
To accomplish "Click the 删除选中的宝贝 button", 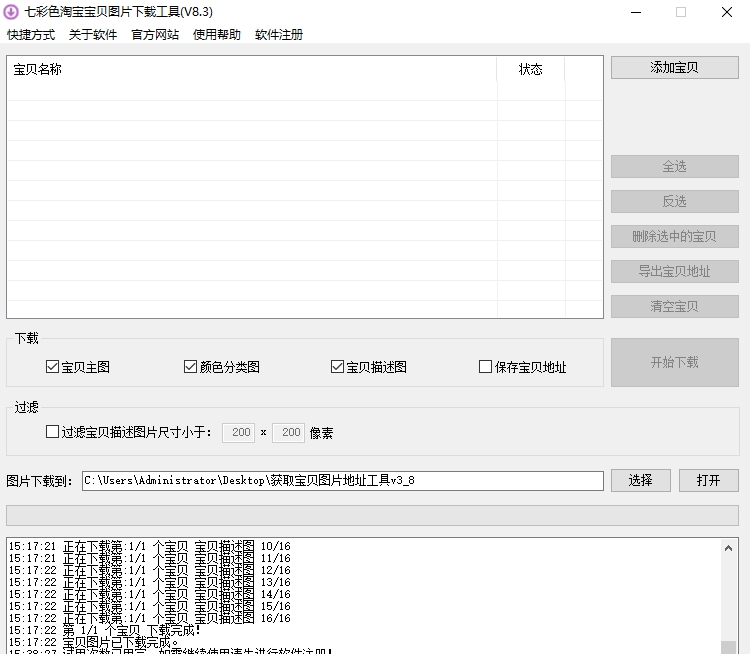I will tap(674, 236).
